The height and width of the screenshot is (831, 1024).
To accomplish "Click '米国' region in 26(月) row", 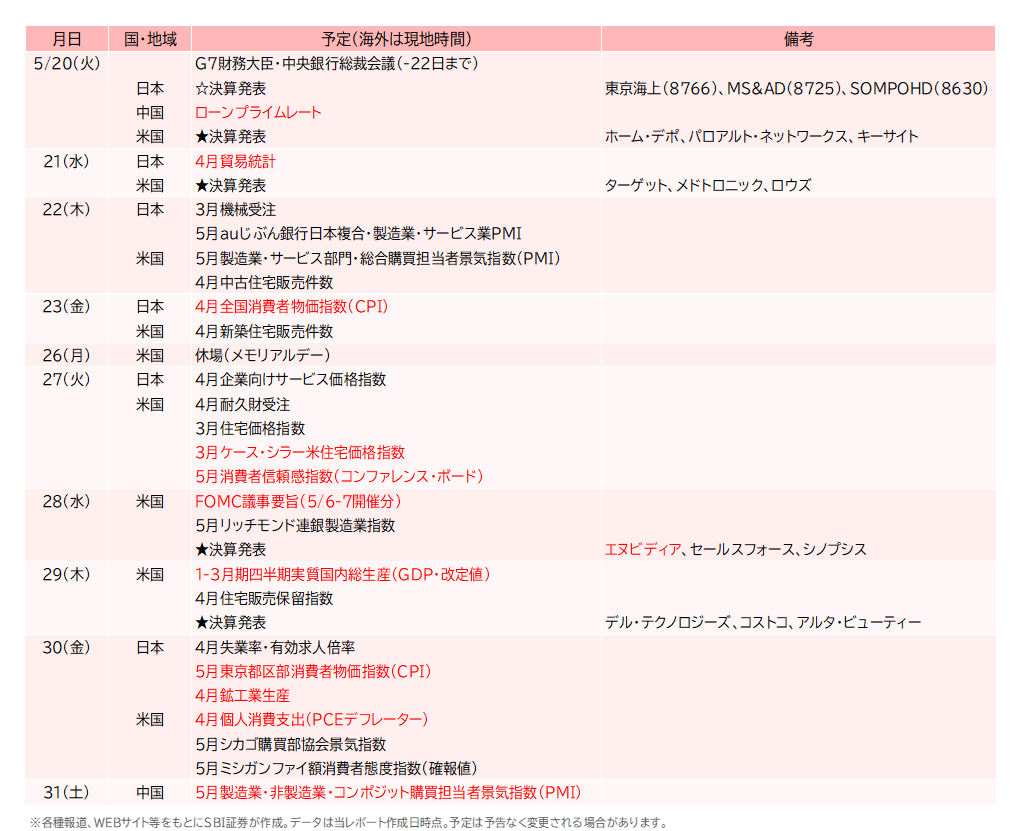I will pyautogui.click(x=150, y=355).
